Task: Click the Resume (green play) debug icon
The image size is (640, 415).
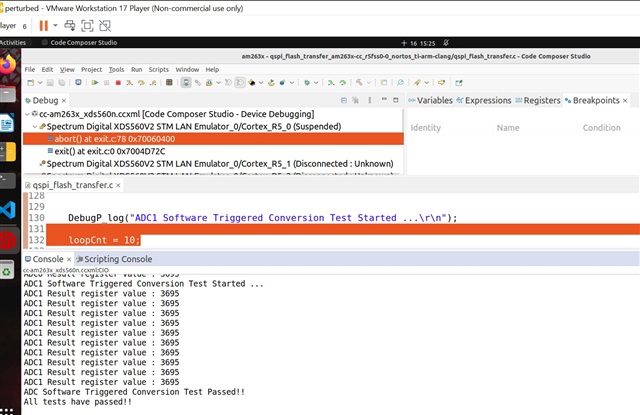Action: (95, 82)
